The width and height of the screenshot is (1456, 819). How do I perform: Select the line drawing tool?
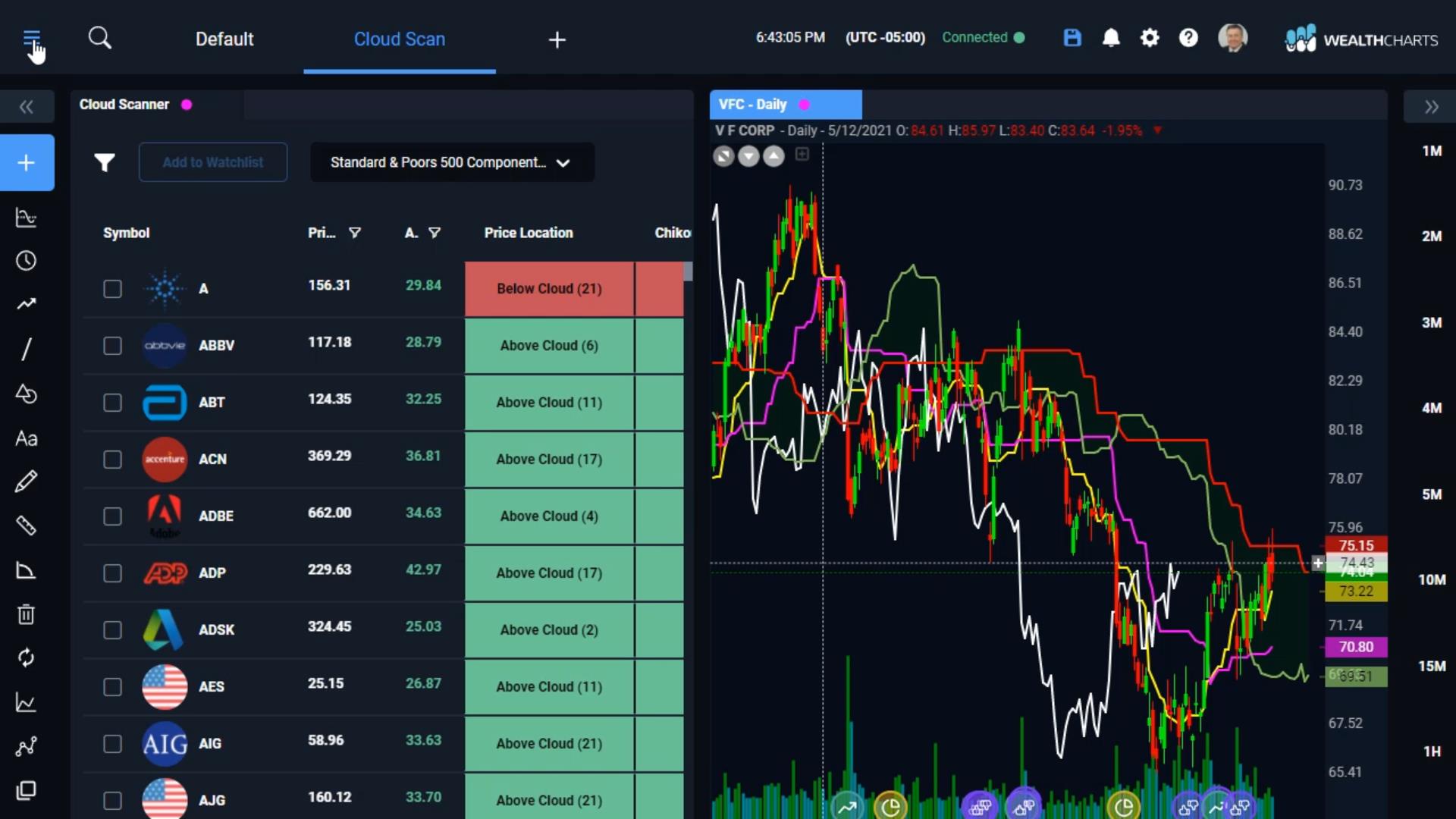click(27, 349)
